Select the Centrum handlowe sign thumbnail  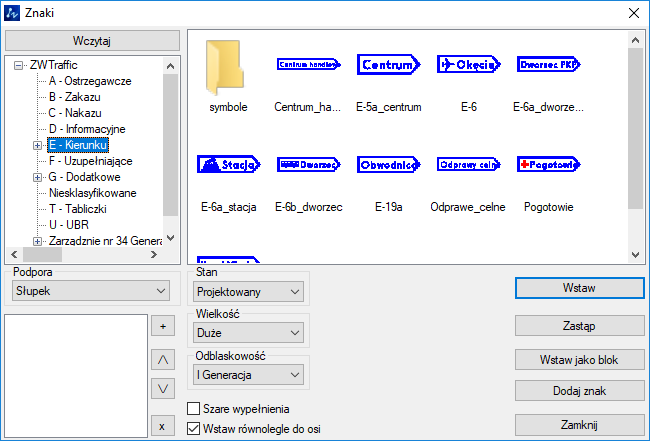coord(307,65)
